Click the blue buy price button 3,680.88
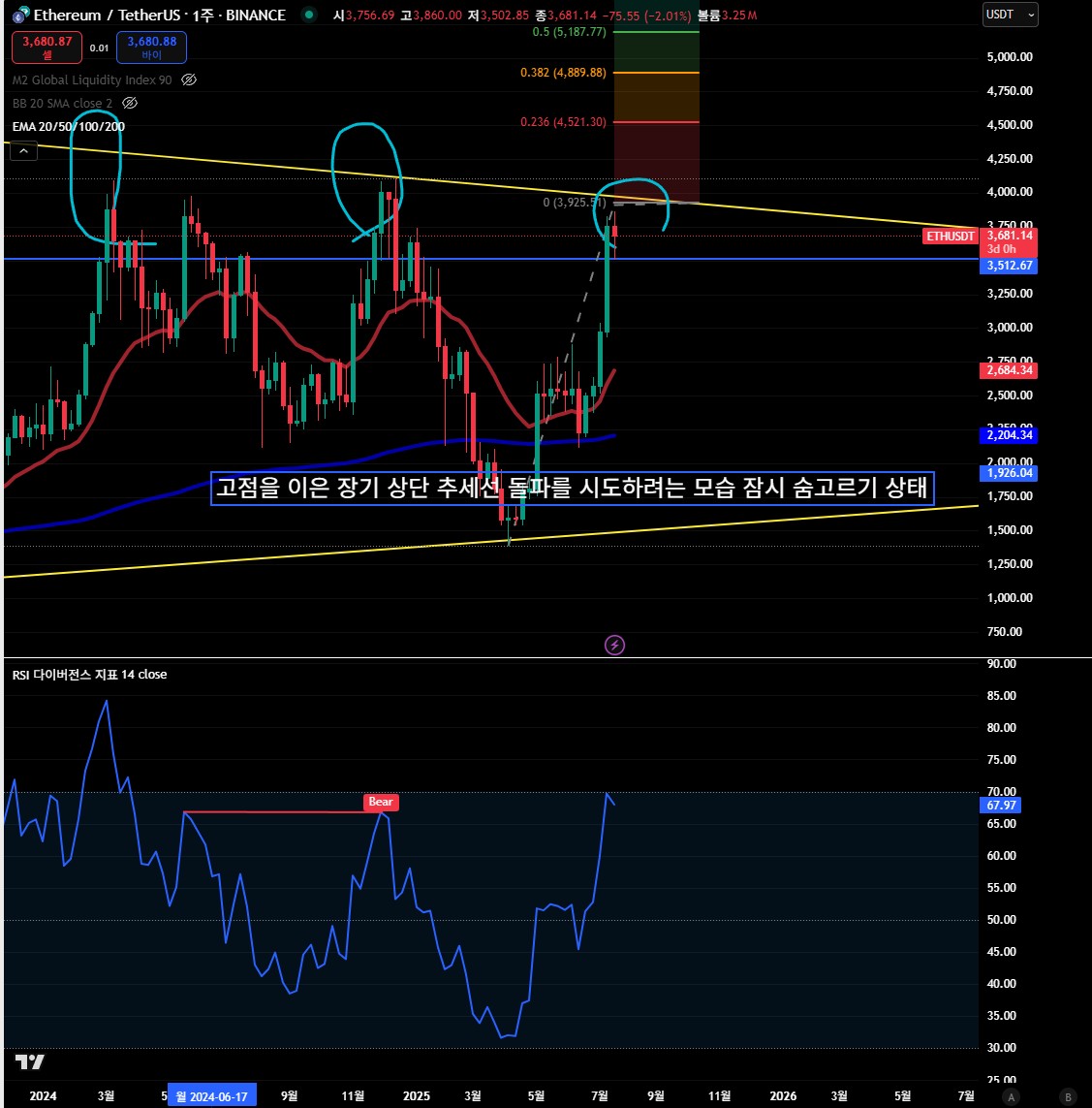The image size is (1092, 1108). pos(152,47)
